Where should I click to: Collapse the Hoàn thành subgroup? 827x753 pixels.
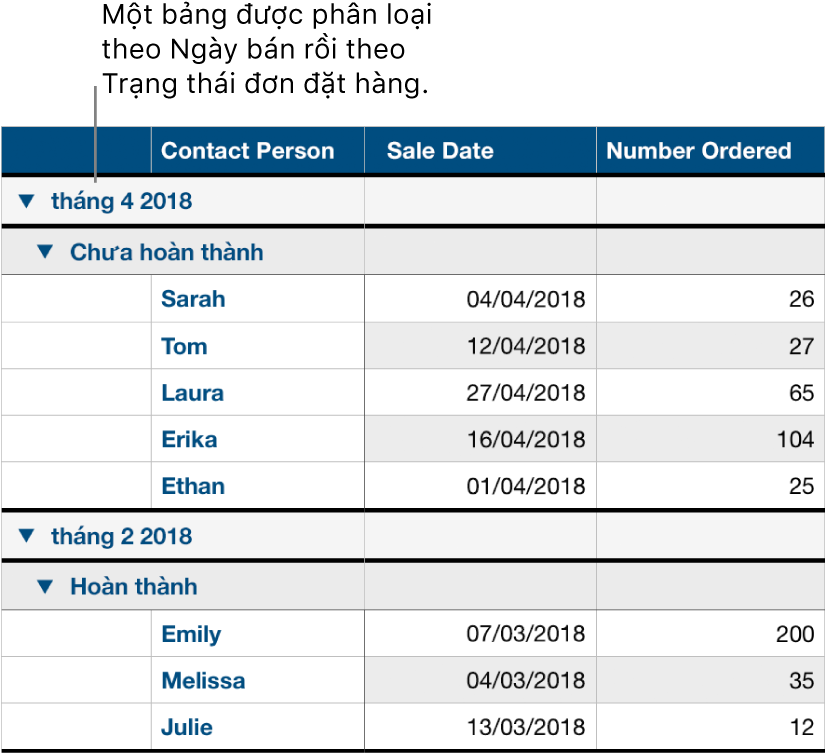(45, 586)
